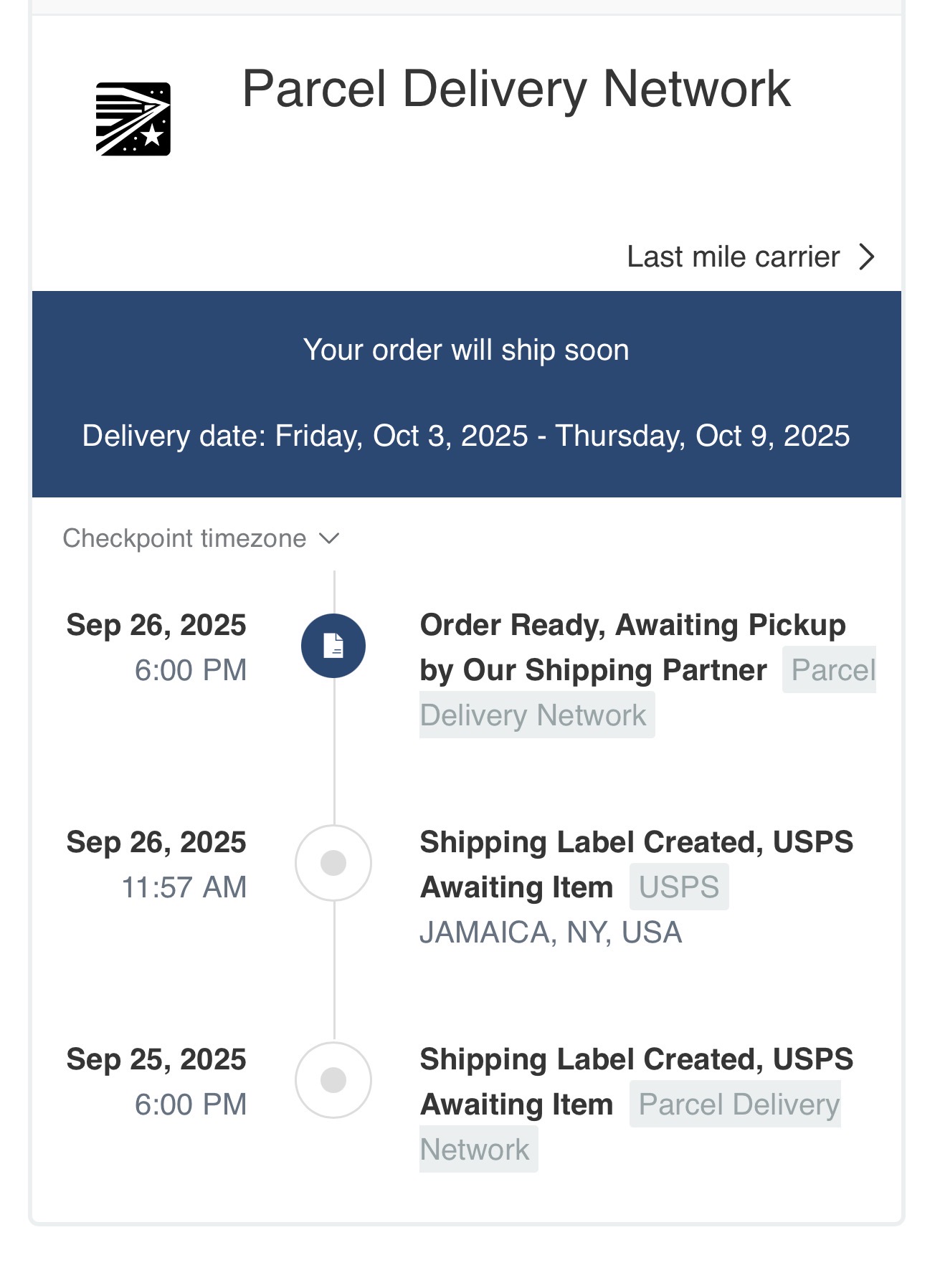Open the Last mile carrier link

(x=733, y=257)
